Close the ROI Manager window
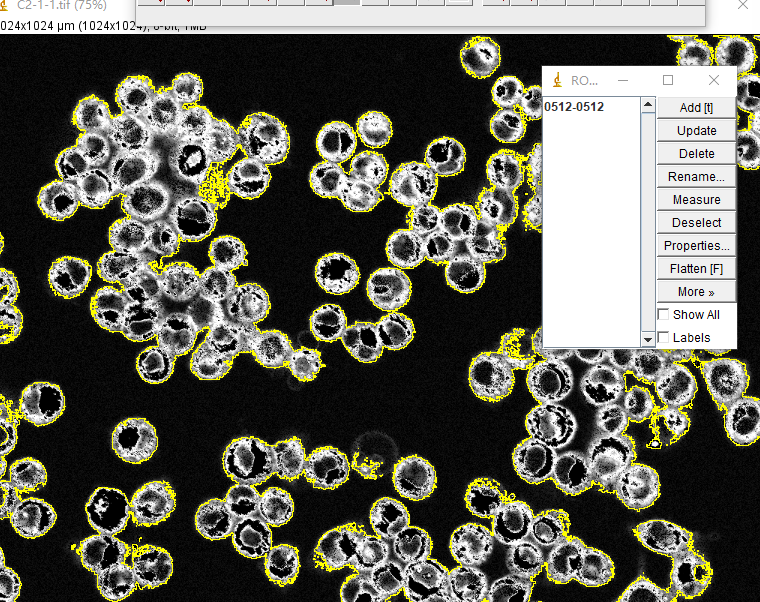Viewport: 760px width, 602px height. [x=713, y=80]
